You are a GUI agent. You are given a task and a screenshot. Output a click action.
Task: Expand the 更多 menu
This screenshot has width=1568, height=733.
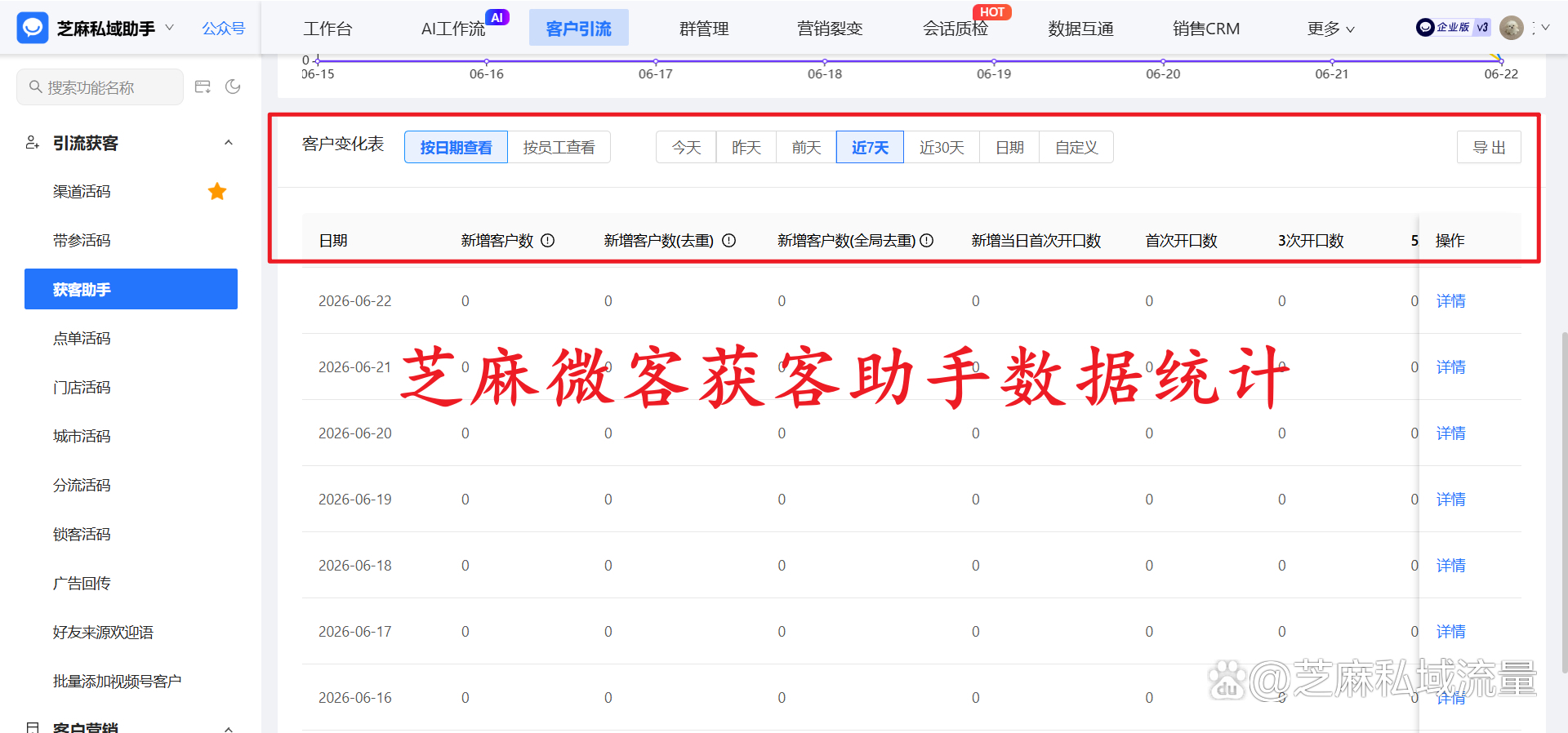pos(1331,29)
